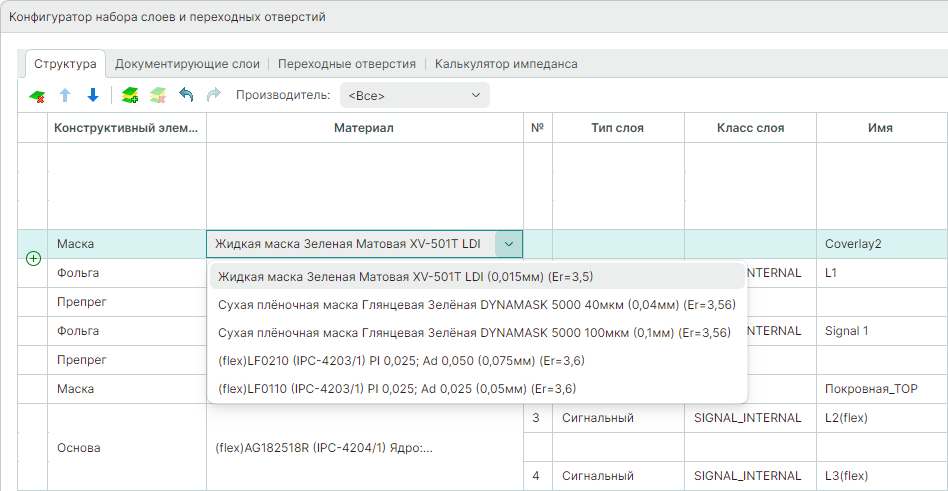This screenshot has width=948, height=491.
Task: Pick the DYNAMASK 5000 100мкм option
Action: pos(474,332)
